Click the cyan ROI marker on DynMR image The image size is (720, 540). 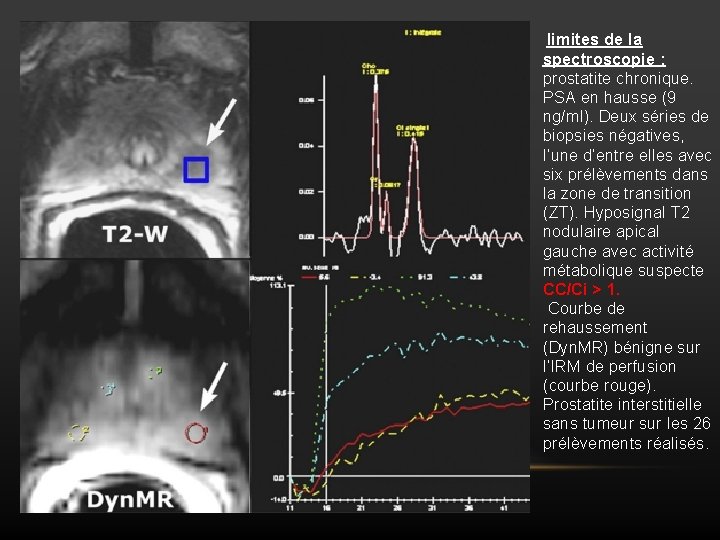point(108,388)
